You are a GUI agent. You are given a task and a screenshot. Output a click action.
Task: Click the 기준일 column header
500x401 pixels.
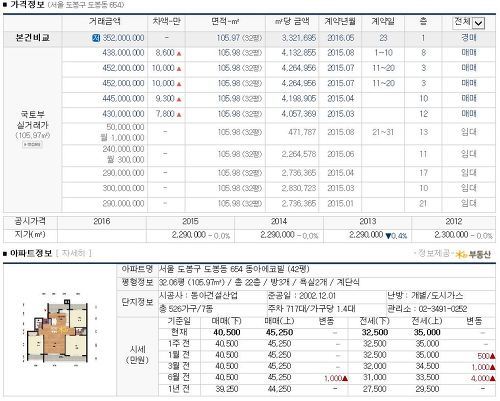pos(179,321)
